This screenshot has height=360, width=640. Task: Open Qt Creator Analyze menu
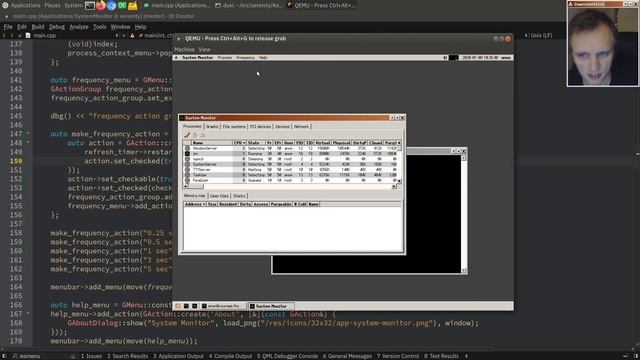click(x=79, y=27)
